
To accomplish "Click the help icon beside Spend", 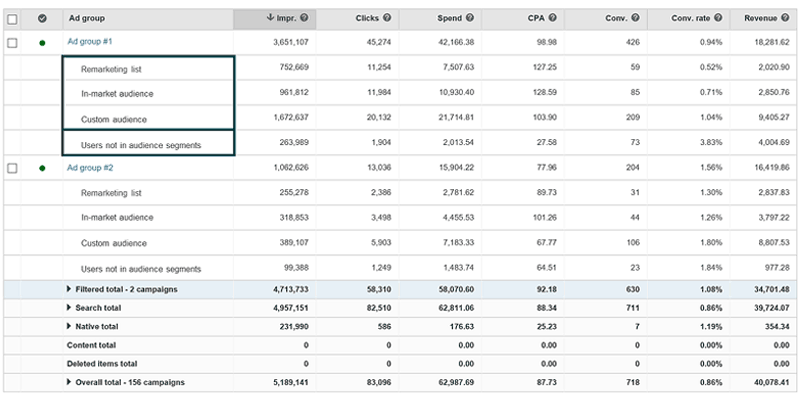I will coord(469,18).
